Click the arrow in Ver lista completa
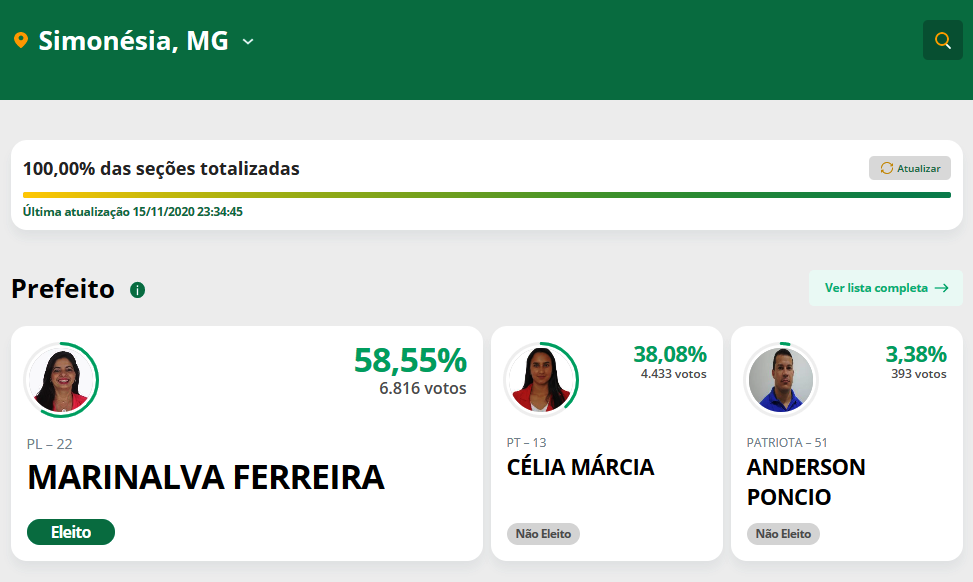The width and height of the screenshot is (973, 582). (x=941, y=288)
